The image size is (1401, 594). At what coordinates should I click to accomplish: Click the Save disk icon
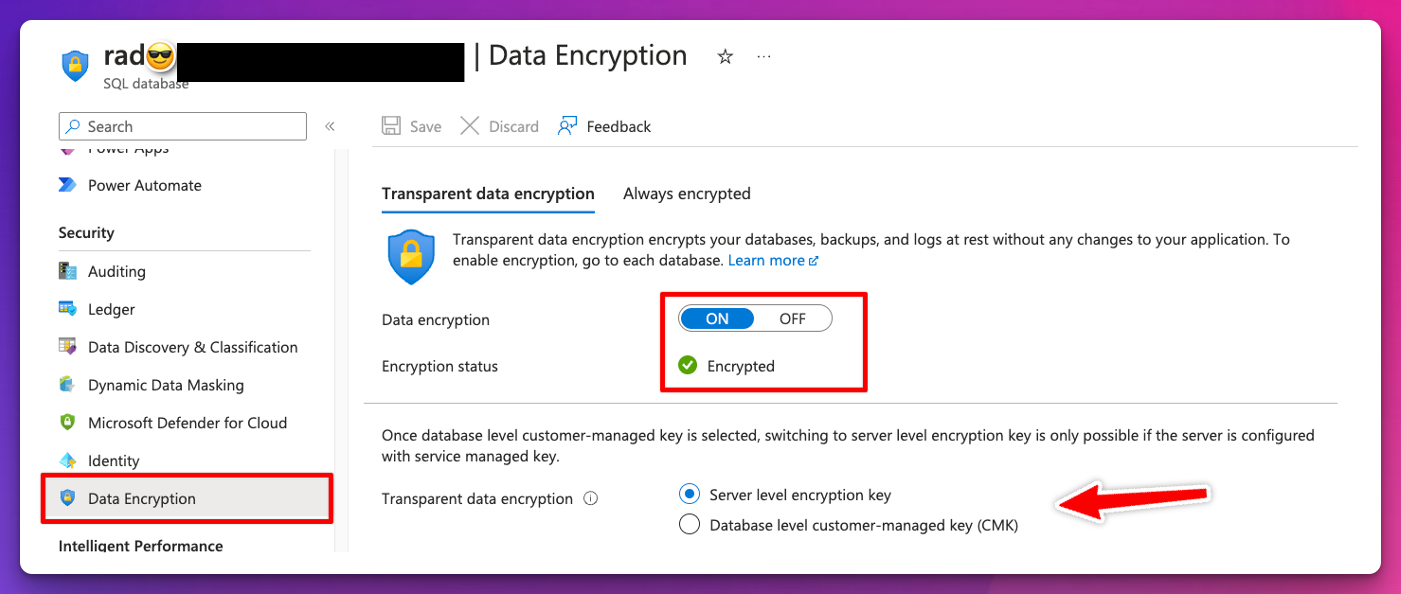(x=391, y=126)
